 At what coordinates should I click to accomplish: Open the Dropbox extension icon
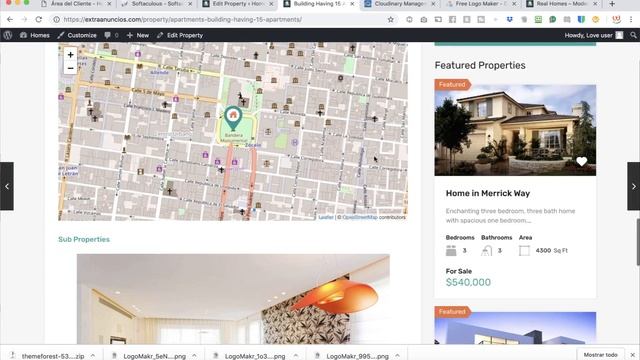(509, 20)
